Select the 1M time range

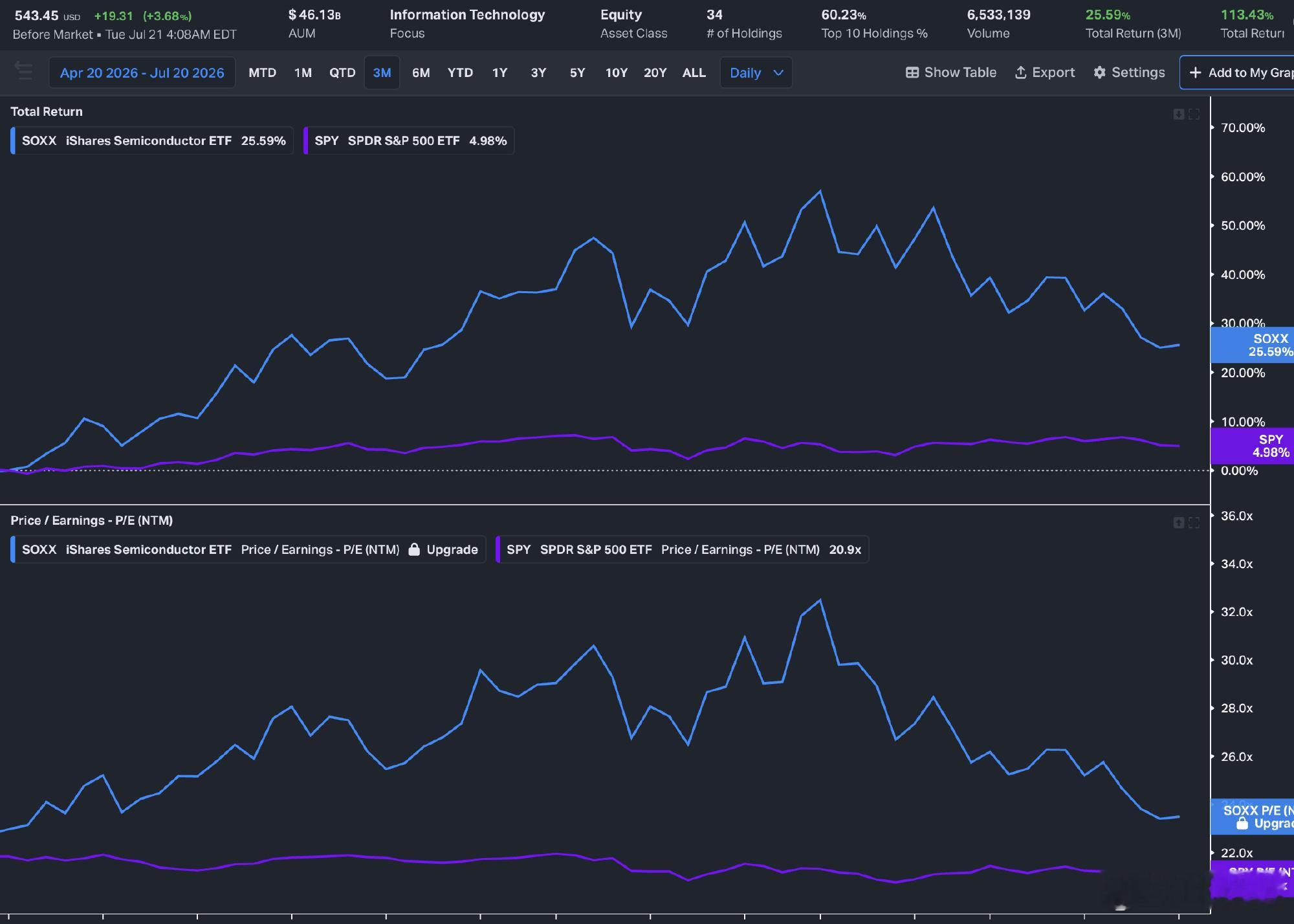[303, 72]
